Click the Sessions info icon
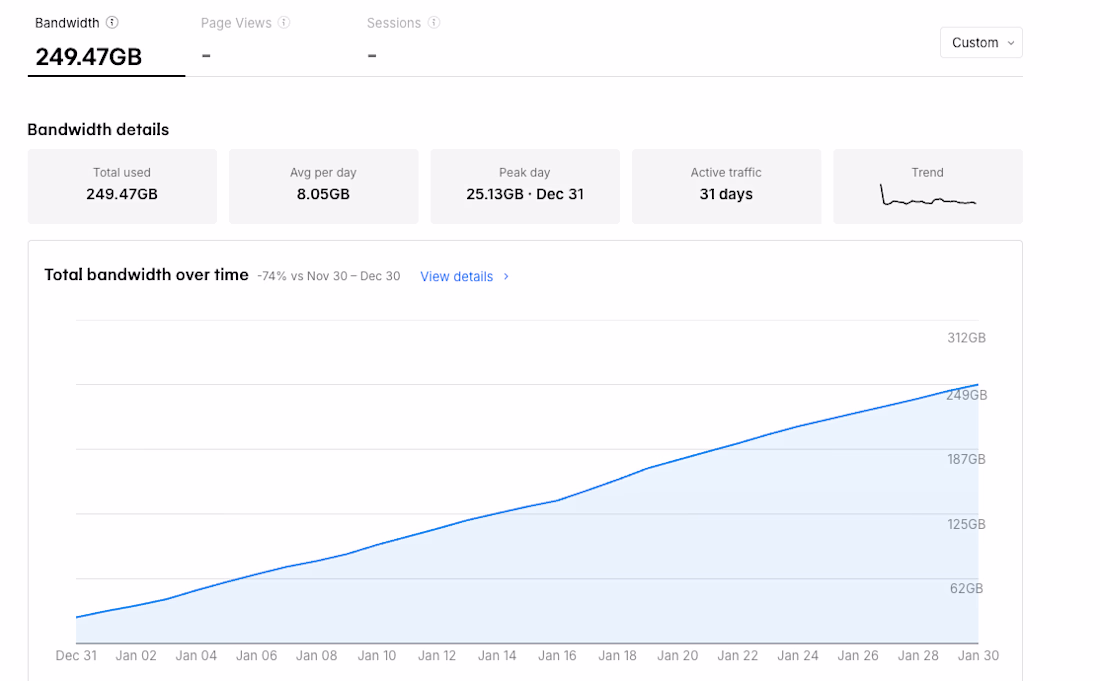This screenshot has width=1100, height=681. [434, 22]
